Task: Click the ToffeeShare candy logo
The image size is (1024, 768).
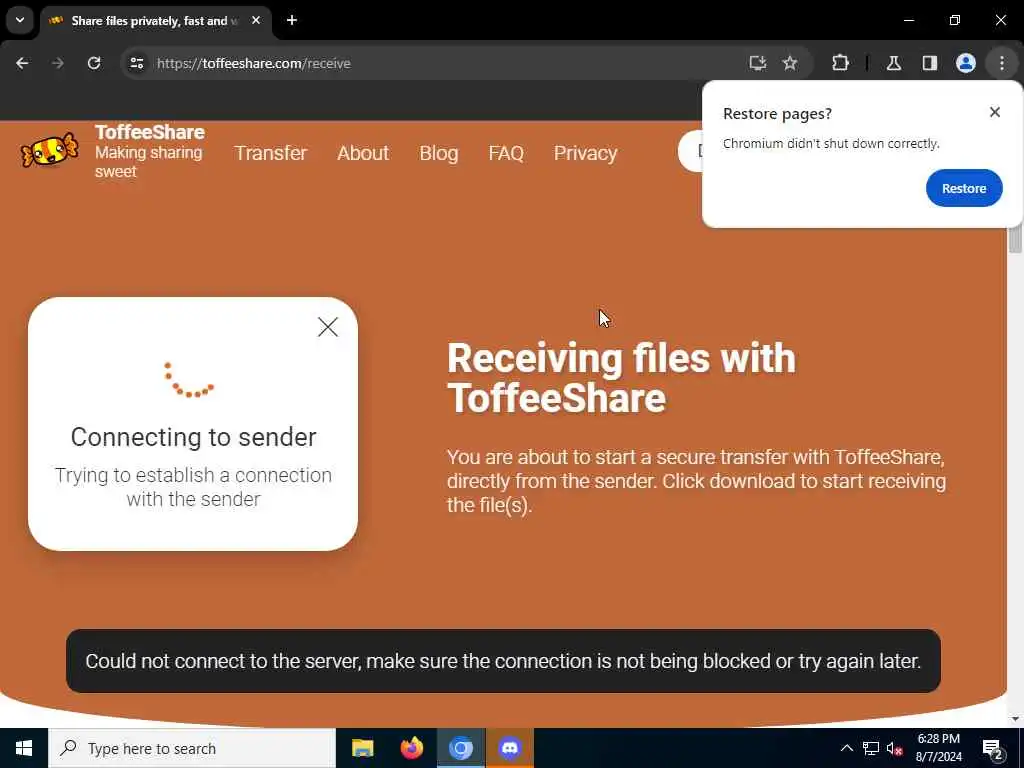Action: (50, 150)
